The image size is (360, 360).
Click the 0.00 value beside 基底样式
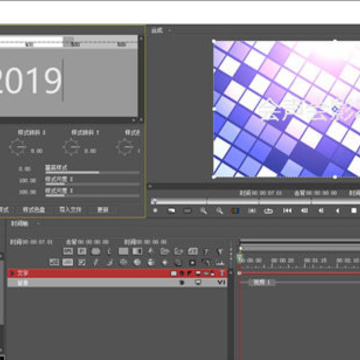pos(25,169)
